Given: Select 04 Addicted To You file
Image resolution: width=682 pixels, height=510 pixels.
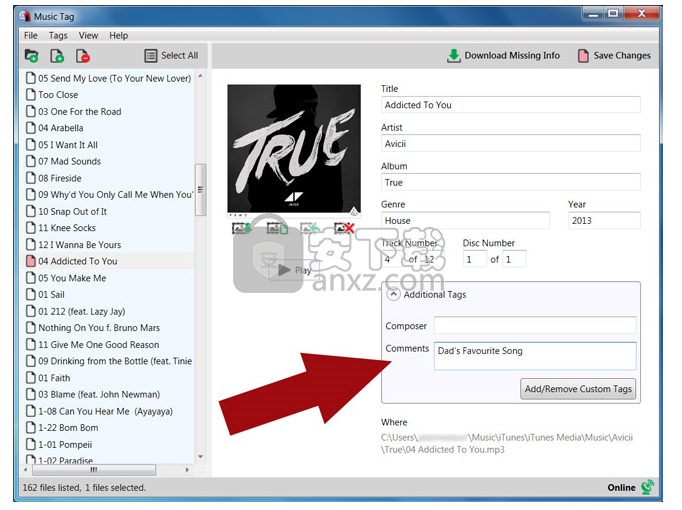Looking at the screenshot, I should 77,261.
